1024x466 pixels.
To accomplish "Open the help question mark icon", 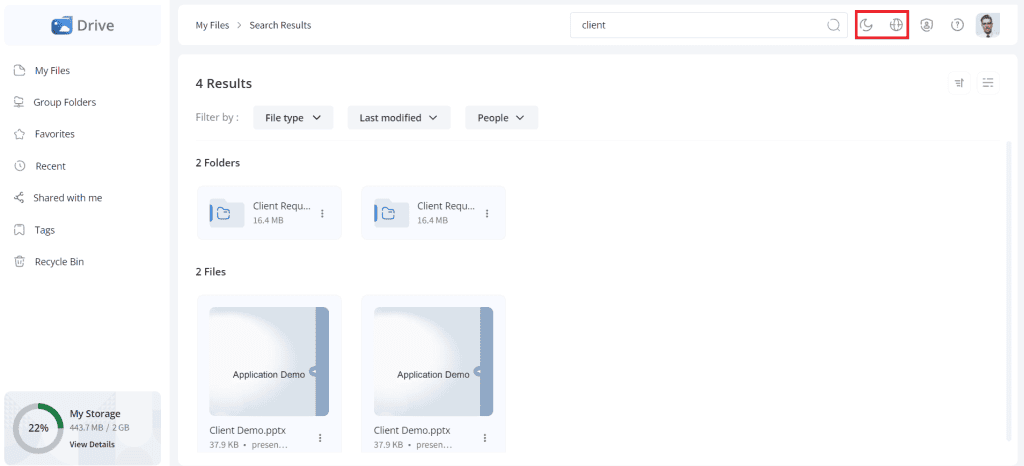I will pos(957,25).
